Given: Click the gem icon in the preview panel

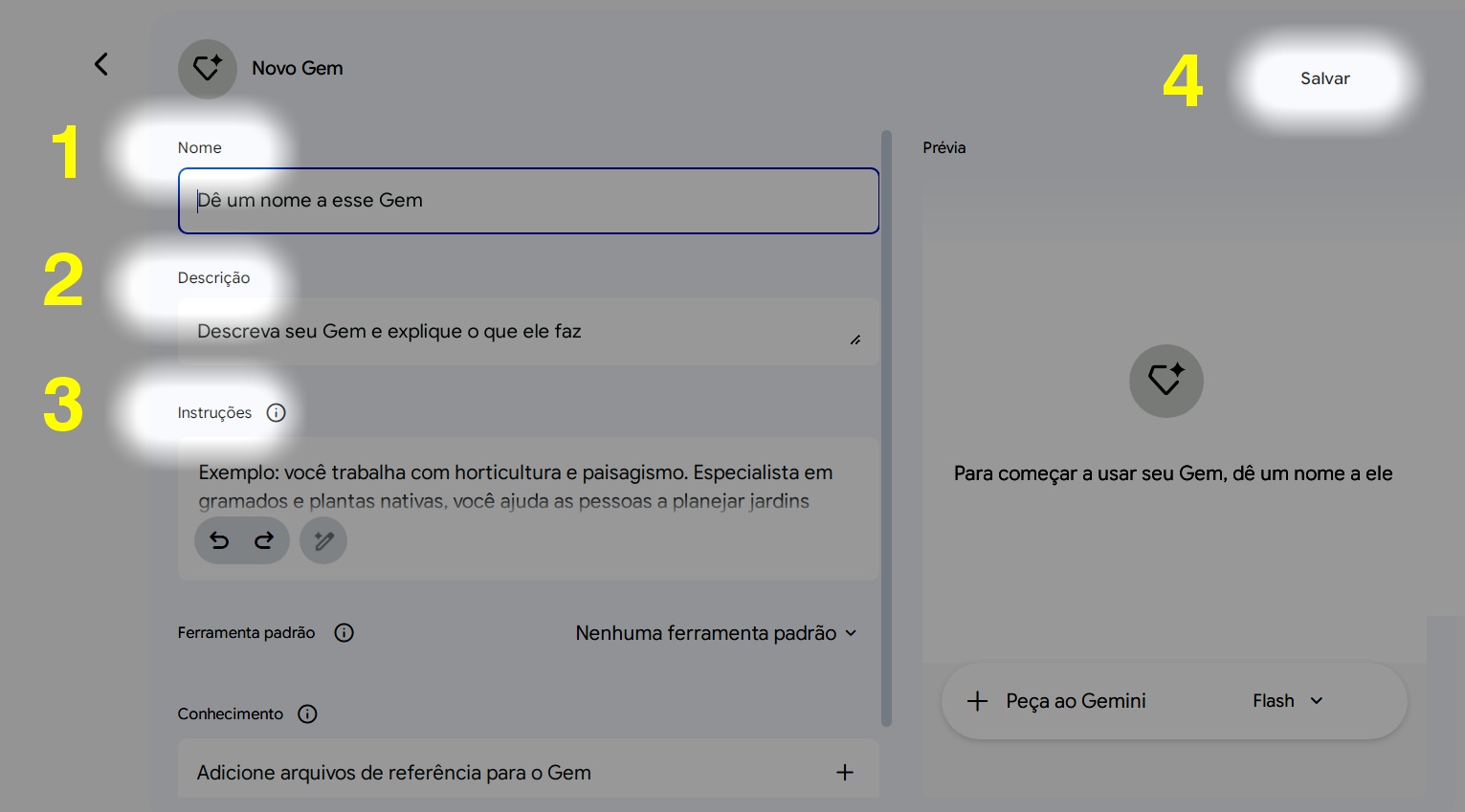Looking at the screenshot, I should 1166,381.
